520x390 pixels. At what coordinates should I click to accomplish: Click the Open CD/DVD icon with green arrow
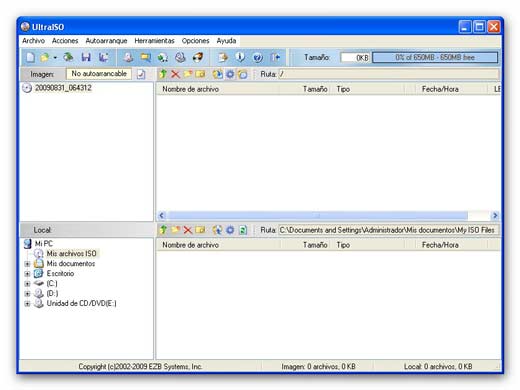point(68,57)
